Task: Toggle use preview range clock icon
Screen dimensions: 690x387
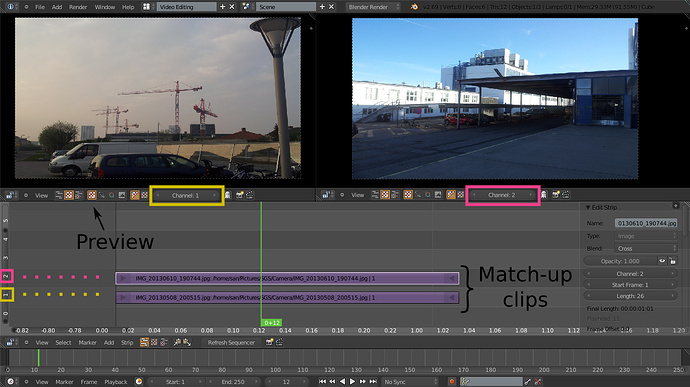Action: pos(139,382)
